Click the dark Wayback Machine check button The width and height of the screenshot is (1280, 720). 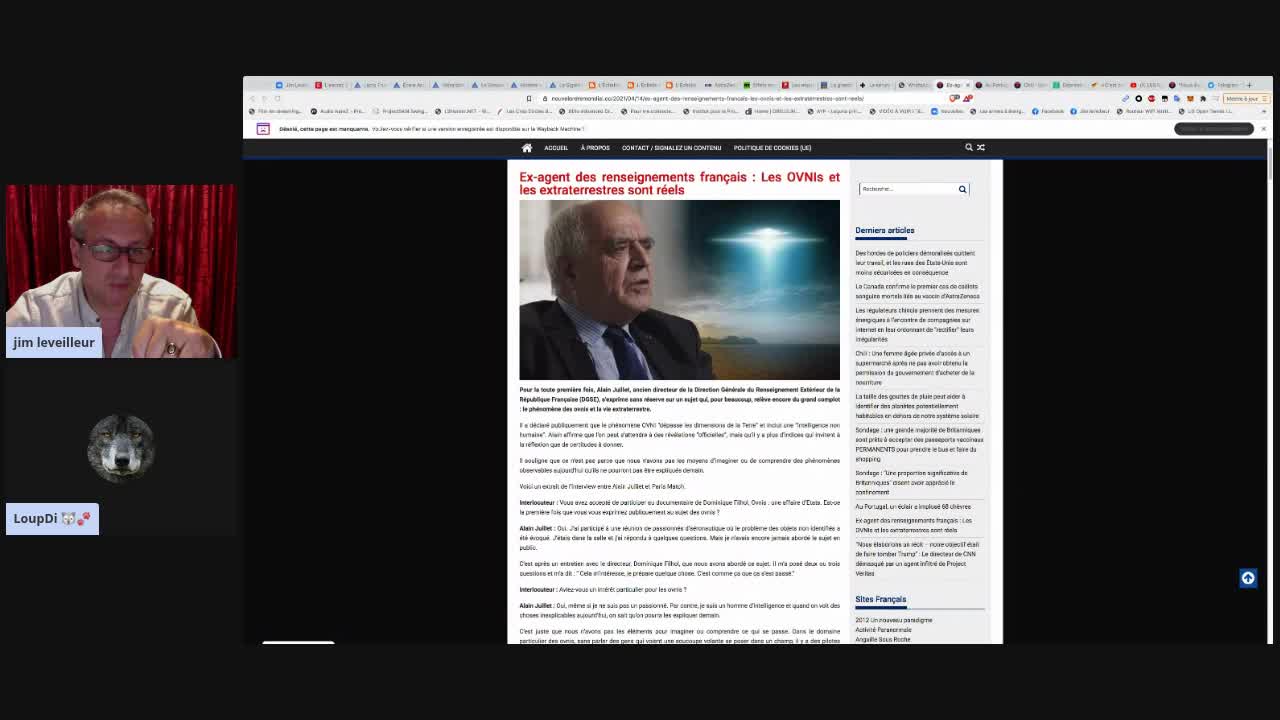[x=1214, y=129]
